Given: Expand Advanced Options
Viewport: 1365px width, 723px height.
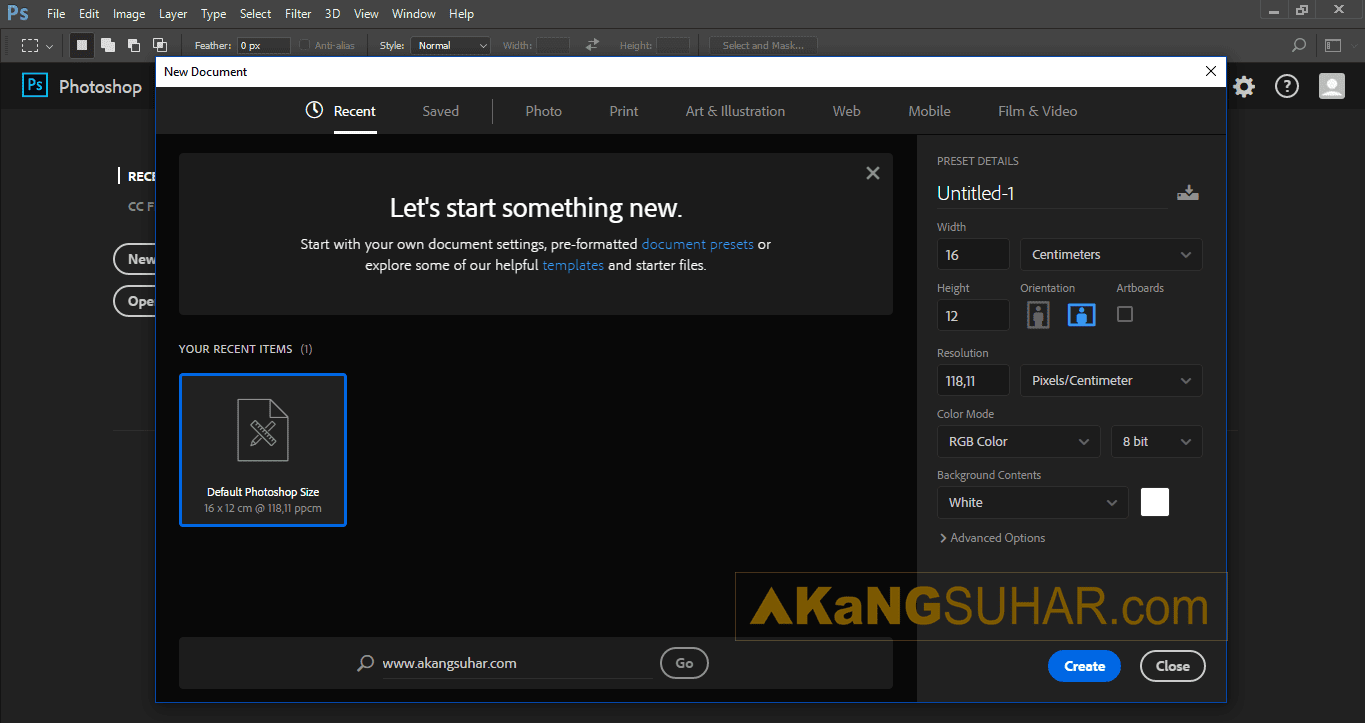Looking at the screenshot, I should (x=993, y=538).
